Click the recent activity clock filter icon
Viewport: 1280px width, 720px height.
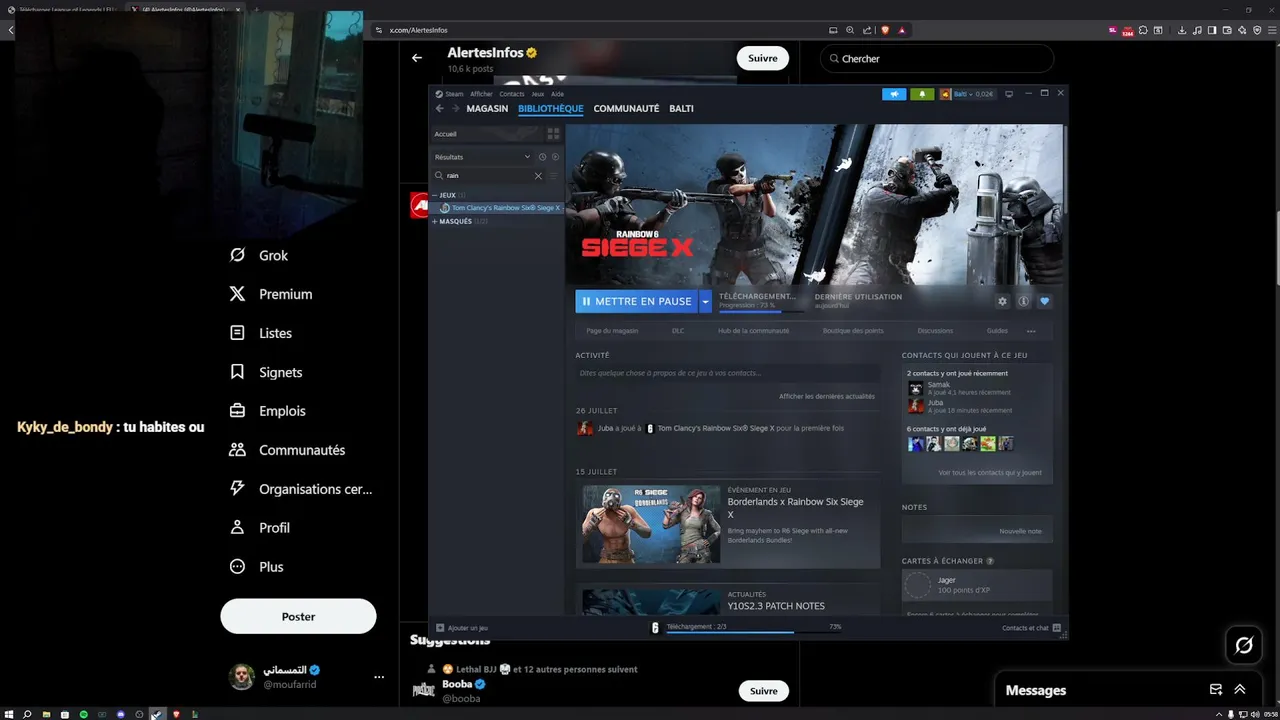[x=543, y=157]
